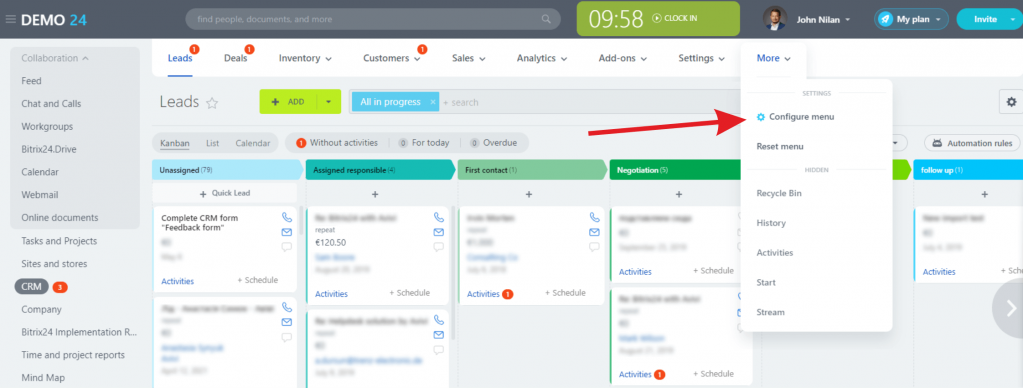Click the search magnifier icon in top bar
Screen dimensions: 1023x388
pos(546,19)
